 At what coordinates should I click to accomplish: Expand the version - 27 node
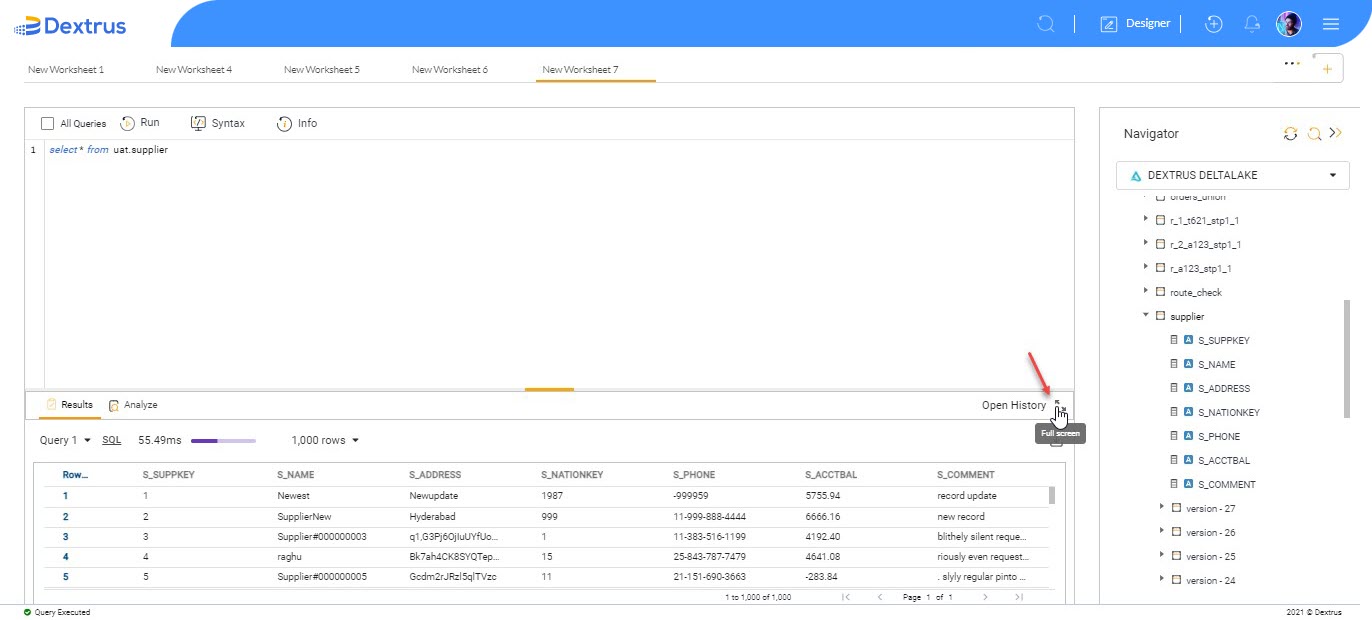tap(1162, 508)
